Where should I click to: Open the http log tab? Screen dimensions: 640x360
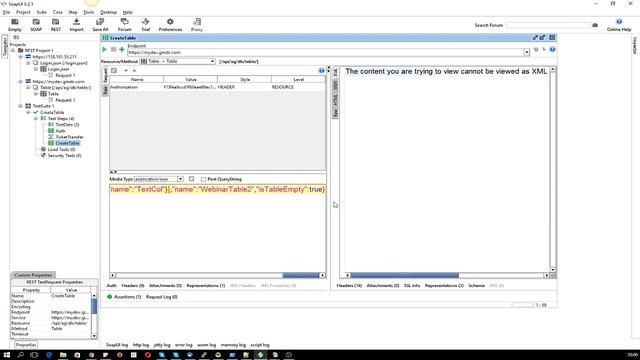141,345
